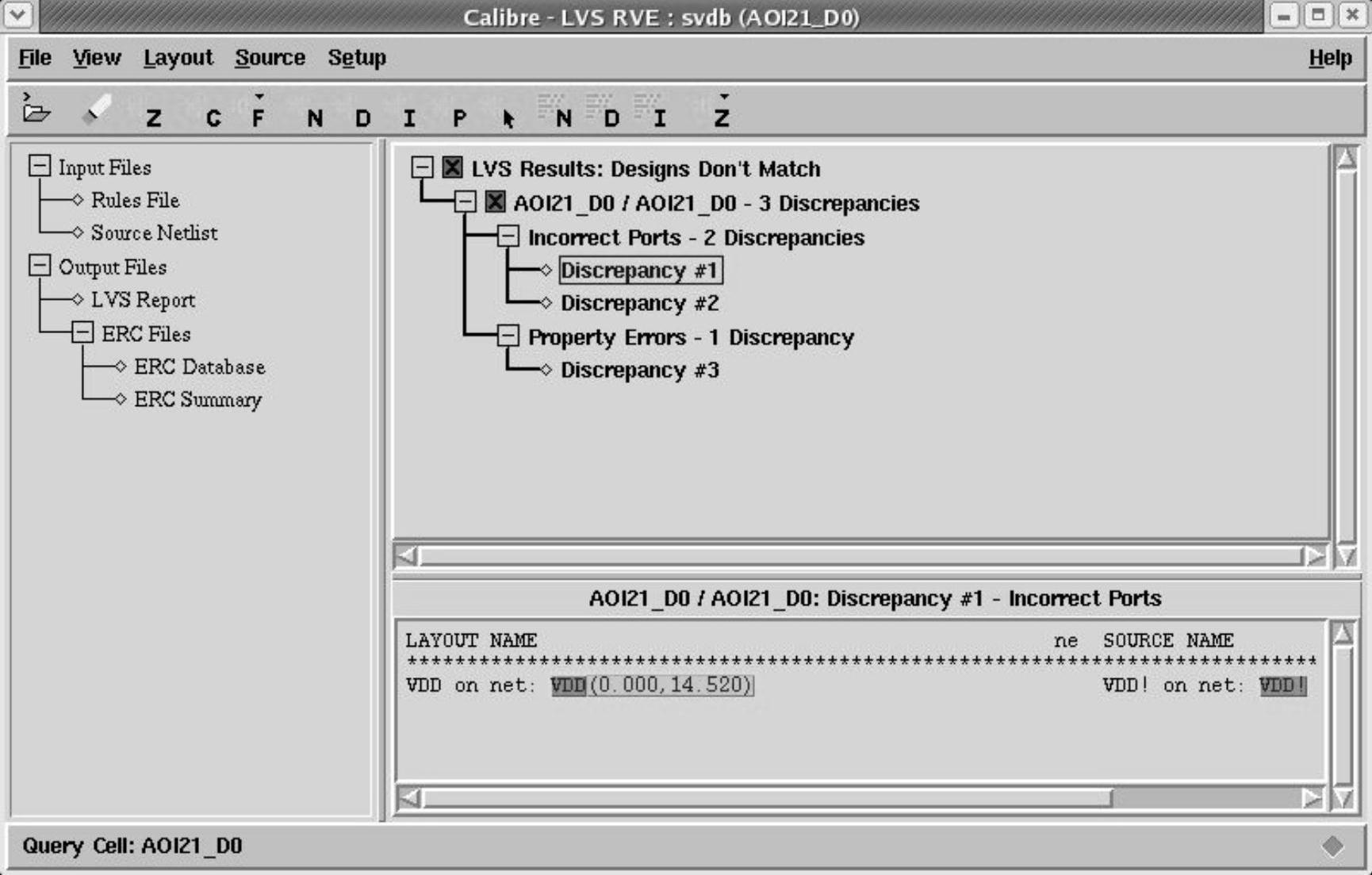Click the plain D button left of P
This screenshot has height=875, width=1372.
(363, 119)
